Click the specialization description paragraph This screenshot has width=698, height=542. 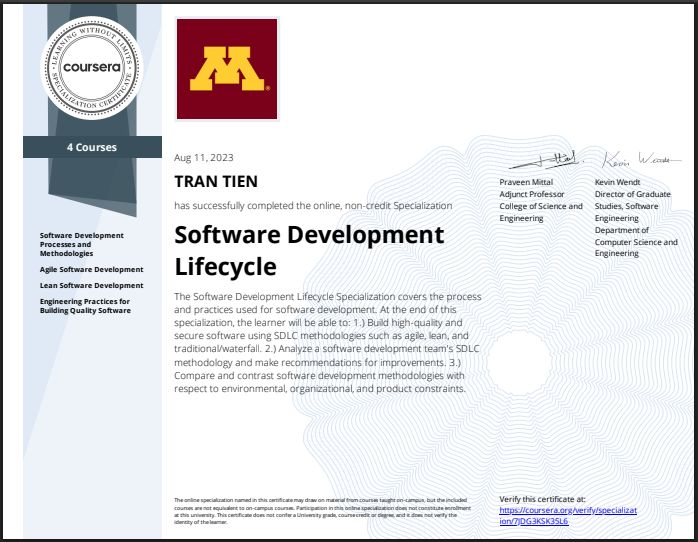[x=328, y=343]
